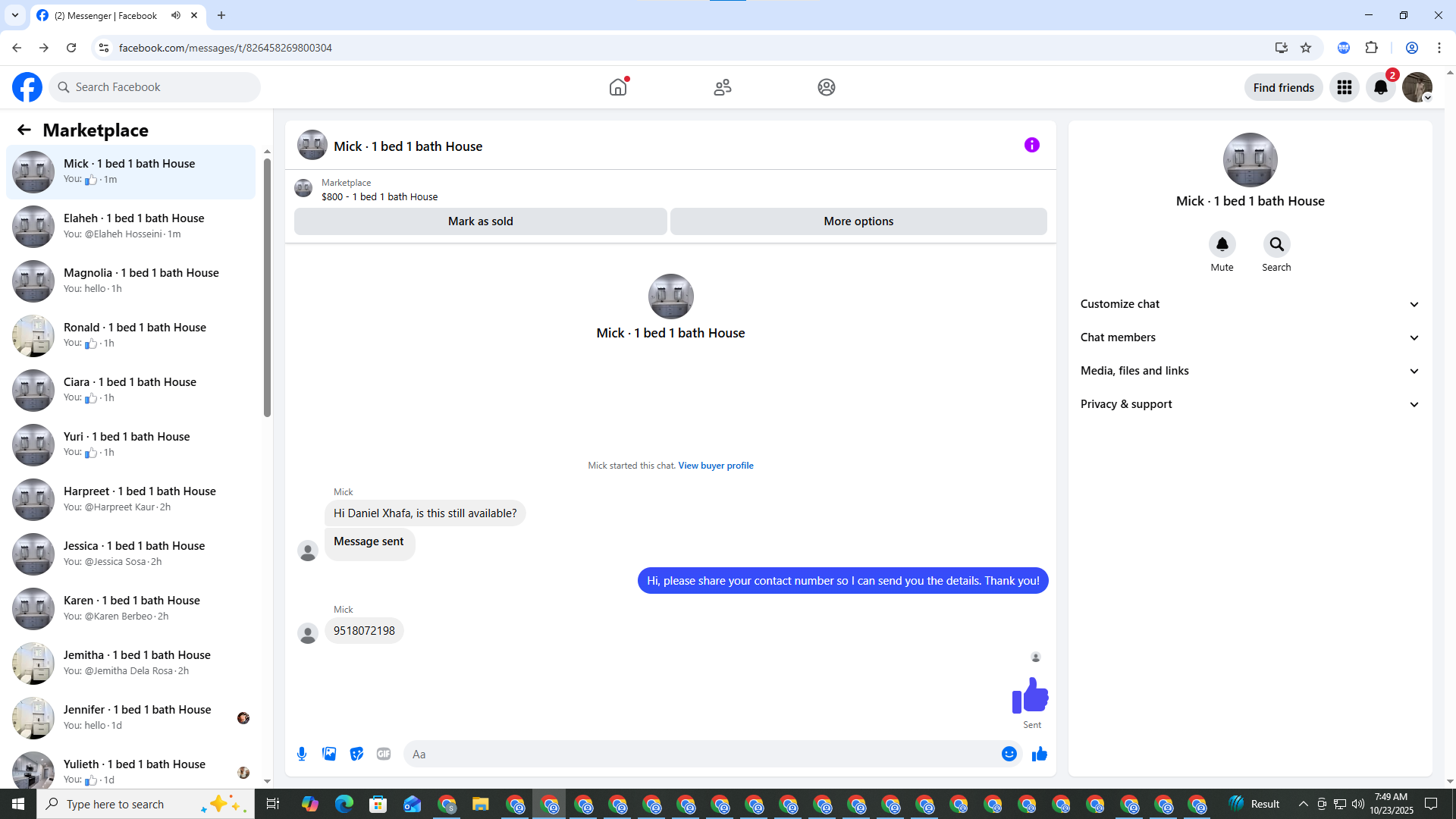Go to Facebook Home tab
Viewport: 1456px width, 819px height.
click(x=618, y=87)
